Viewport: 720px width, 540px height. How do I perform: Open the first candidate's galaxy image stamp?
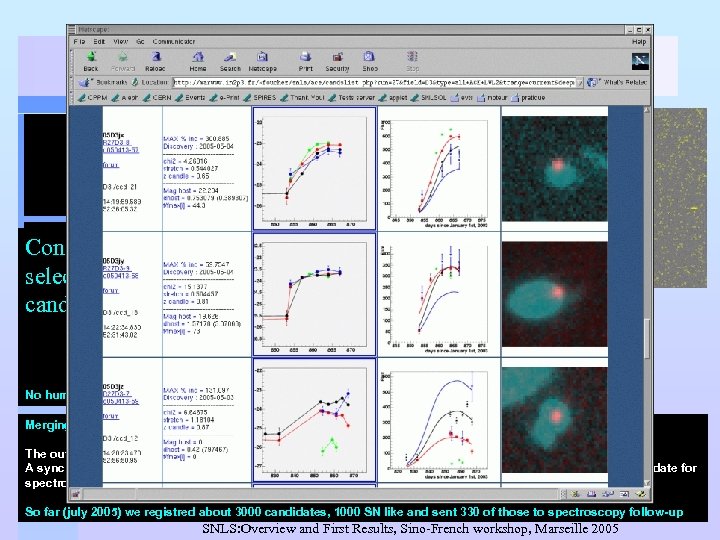(x=555, y=169)
